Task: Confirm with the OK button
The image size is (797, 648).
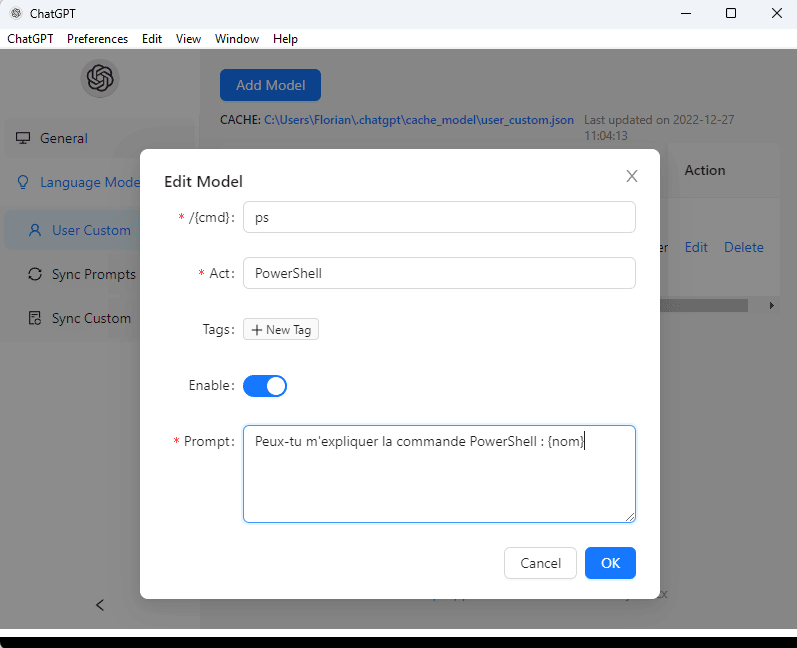Action: click(x=610, y=563)
